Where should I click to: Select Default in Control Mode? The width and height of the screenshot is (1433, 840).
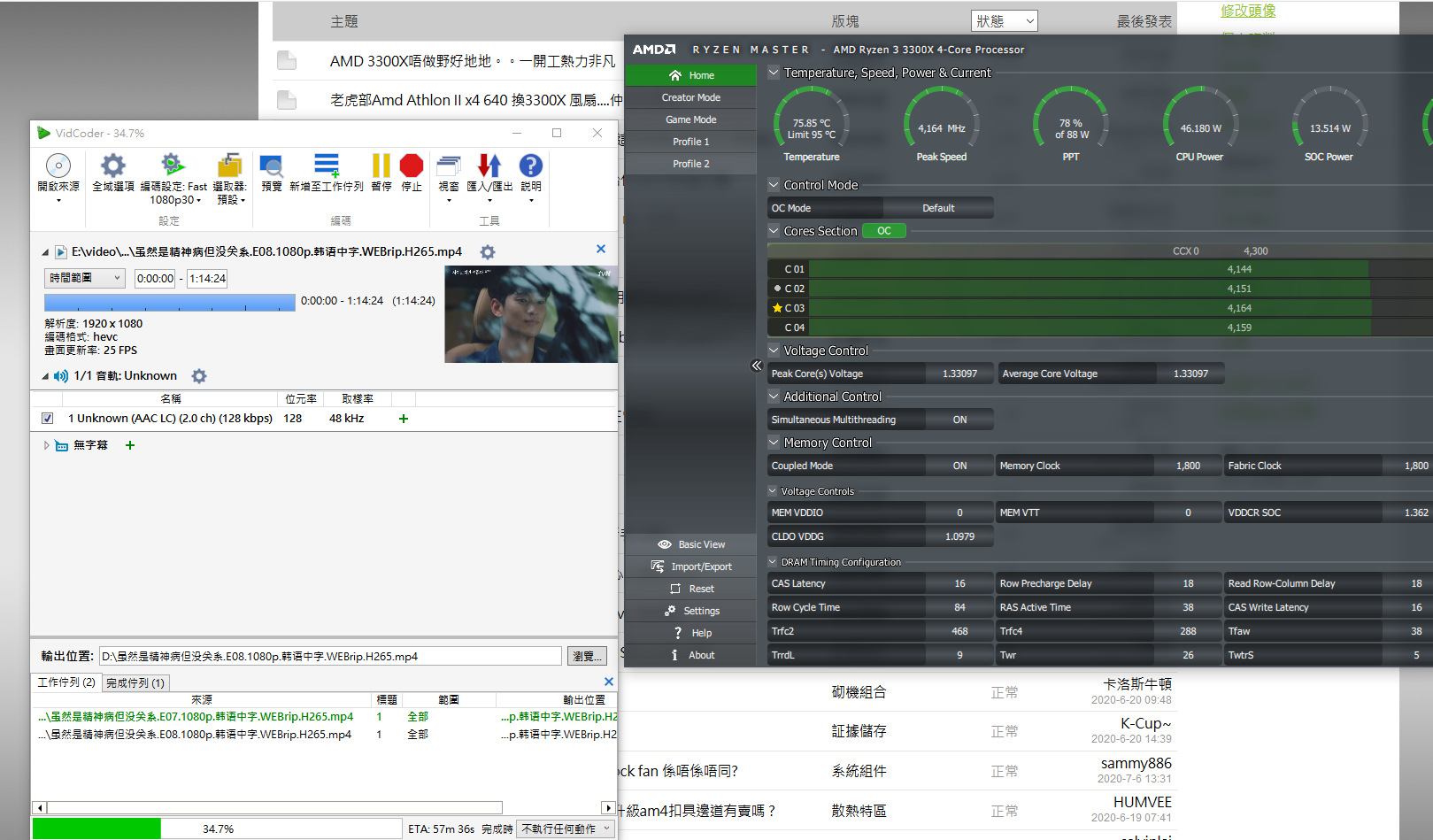(x=938, y=208)
